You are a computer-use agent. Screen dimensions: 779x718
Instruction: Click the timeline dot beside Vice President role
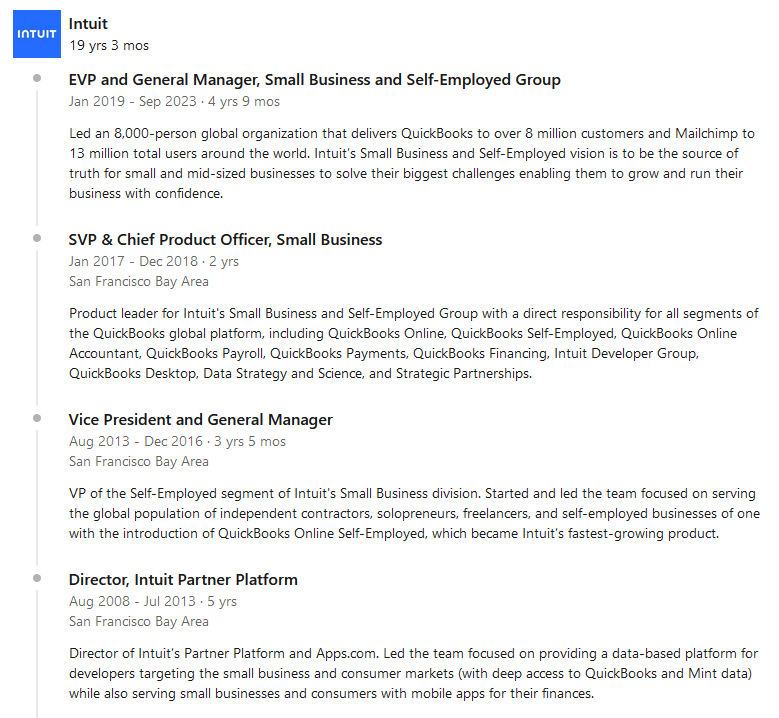[37, 418]
